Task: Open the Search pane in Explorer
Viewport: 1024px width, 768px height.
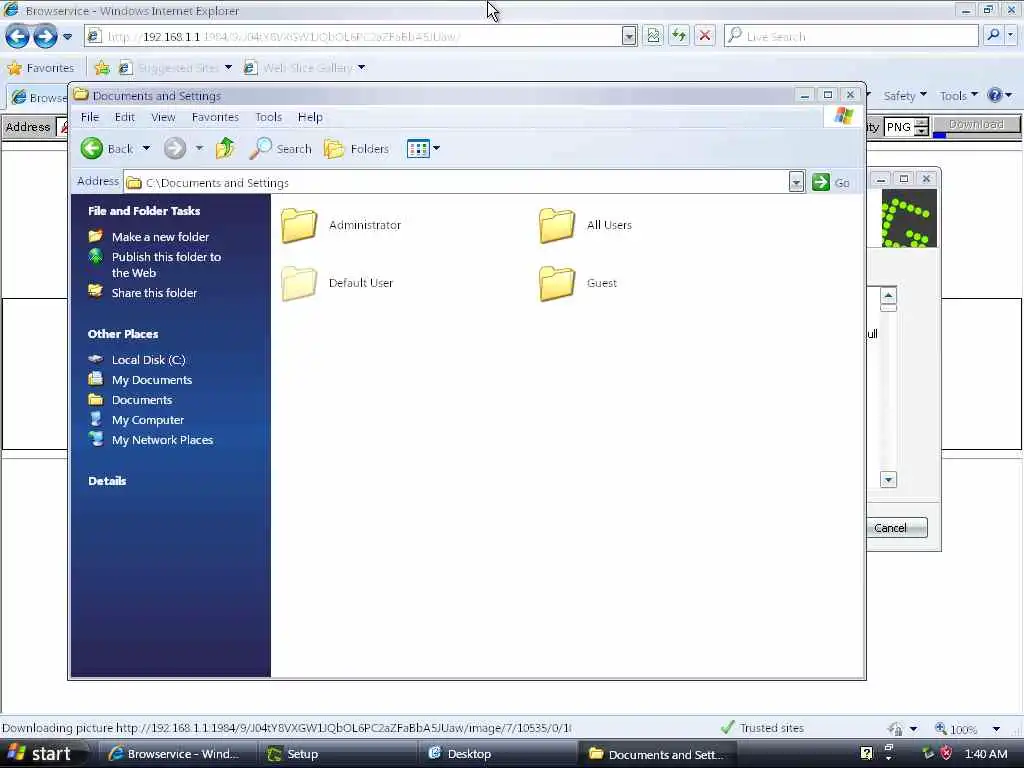Action: coord(281,148)
